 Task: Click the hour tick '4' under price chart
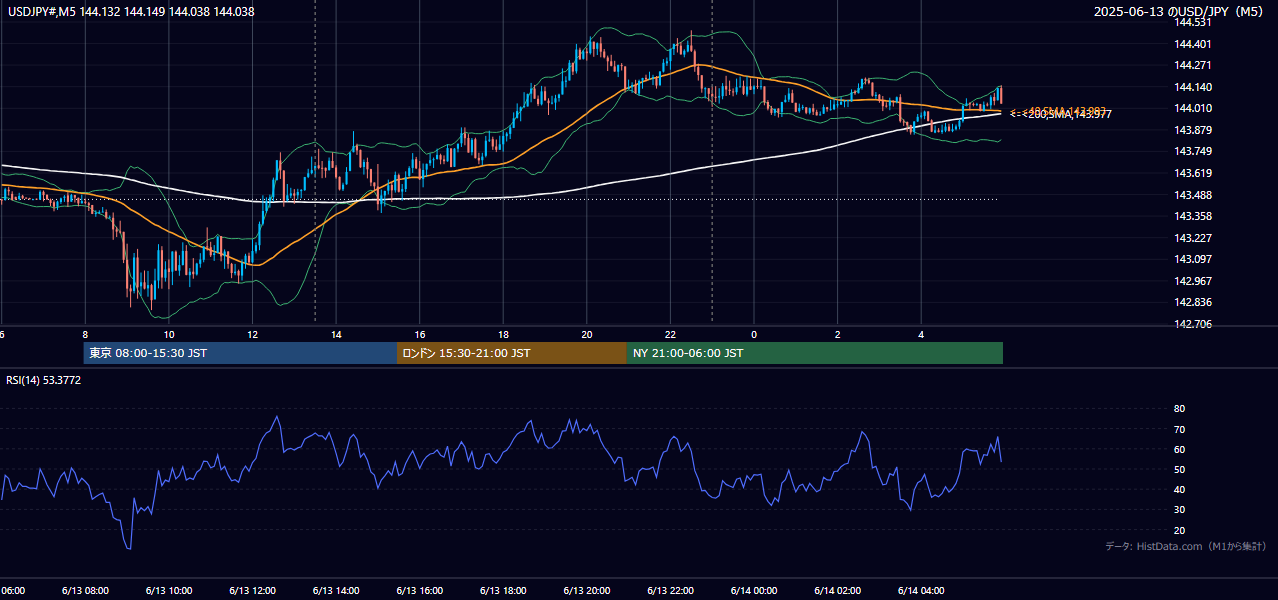[921, 335]
